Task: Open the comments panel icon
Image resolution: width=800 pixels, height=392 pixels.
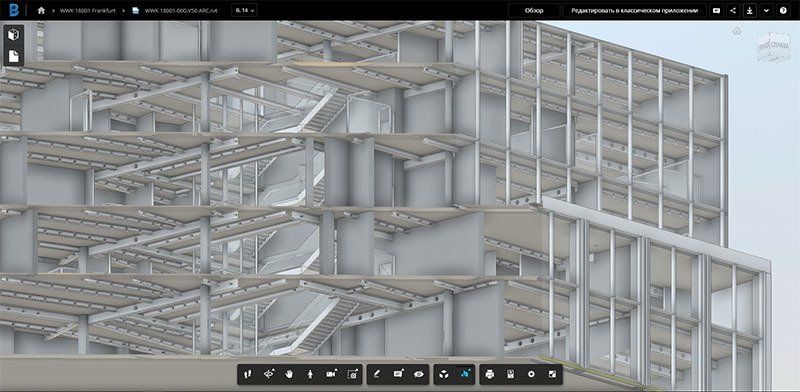Action: (x=716, y=10)
